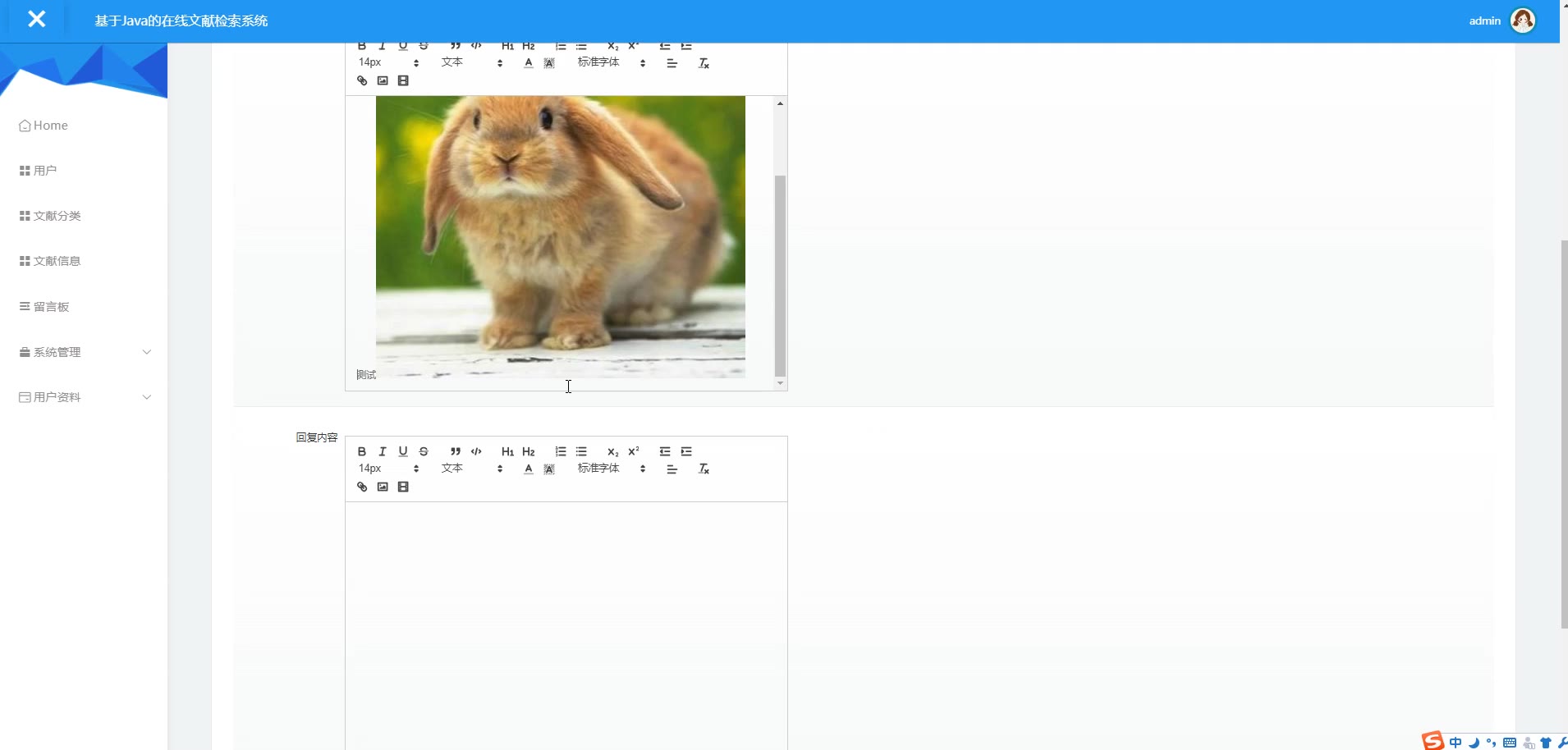Clear formatting in the 回复内容 editor
The width and height of the screenshot is (1568, 750).
click(704, 469)
